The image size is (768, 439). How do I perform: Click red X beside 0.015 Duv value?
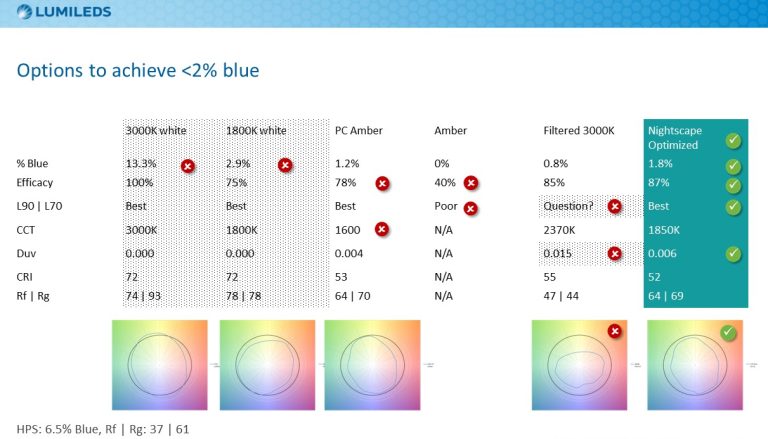615,253
